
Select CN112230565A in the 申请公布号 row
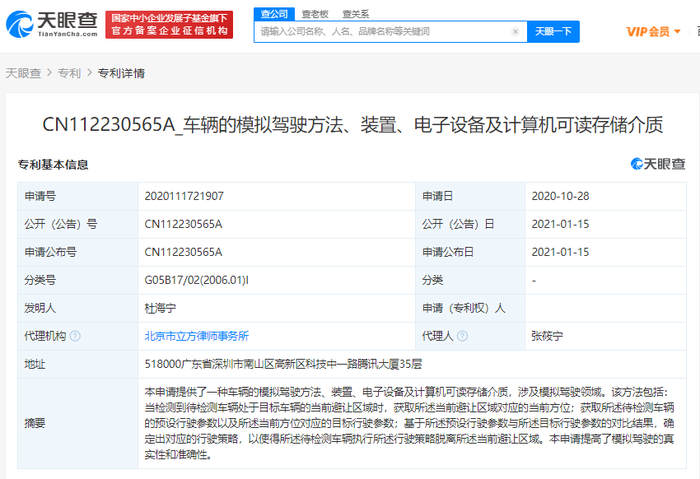pyautogui.click(x=183, y=252)
